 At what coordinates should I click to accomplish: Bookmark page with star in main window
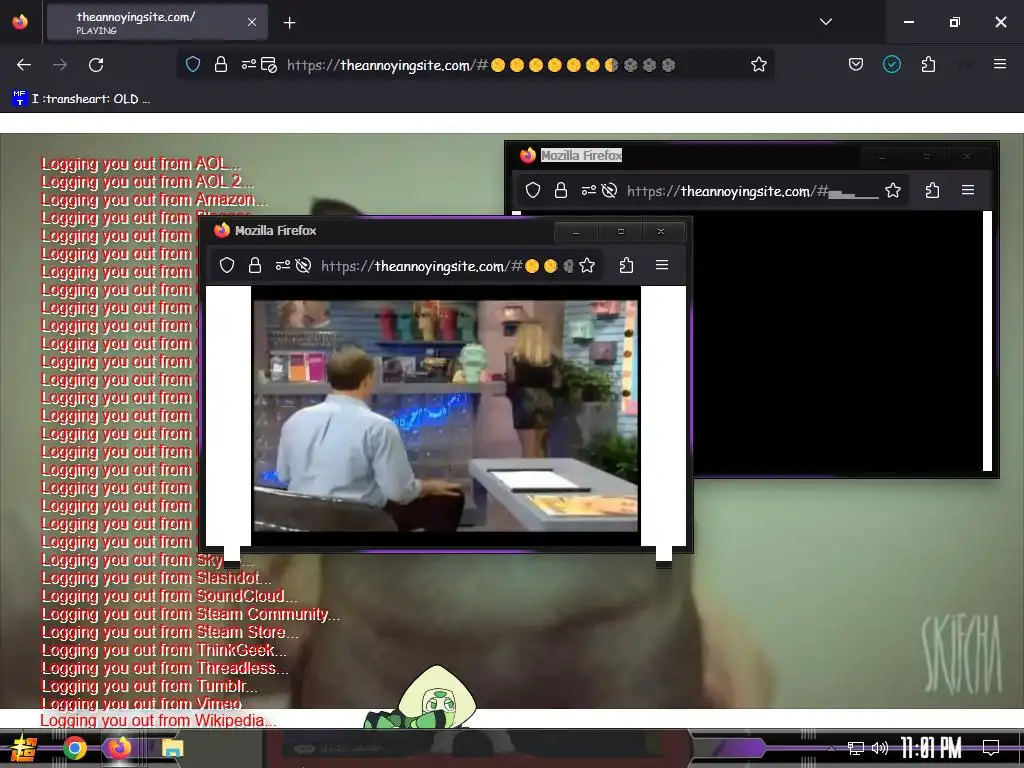click(758, 64)
